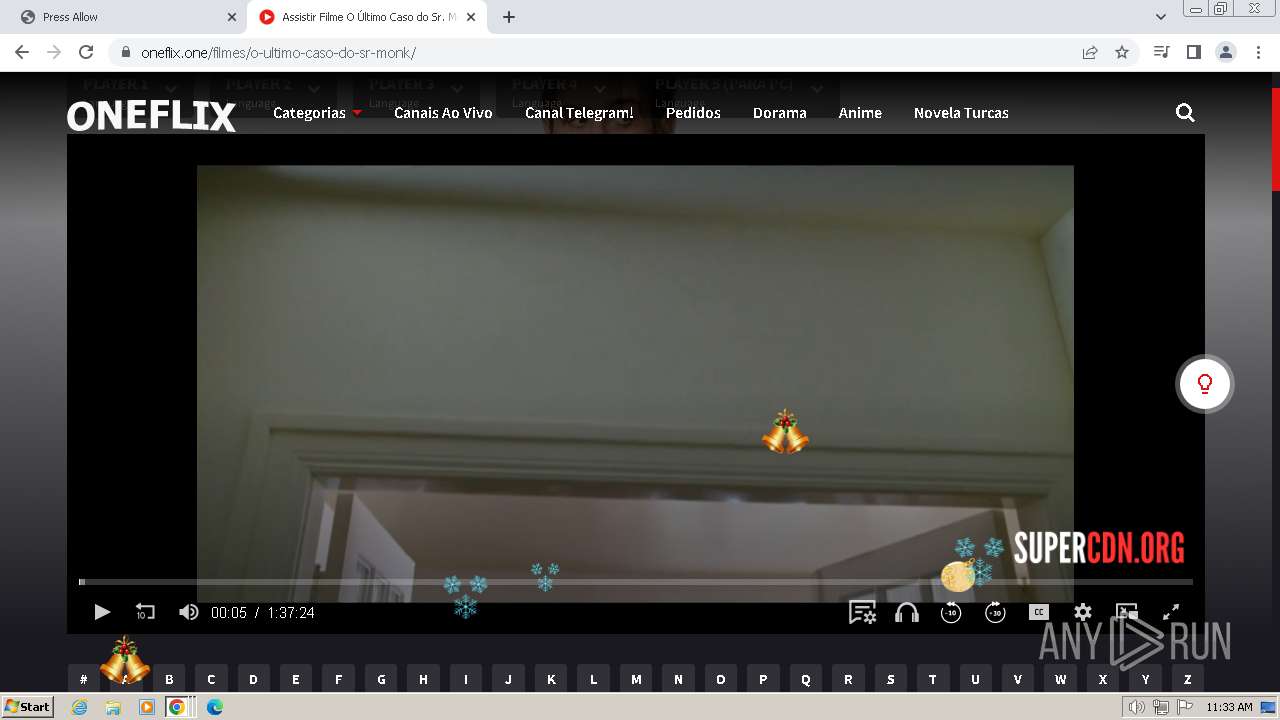Share this page icon in address bar
The height and width of the screenshot is (720, 1280).
pos(1090,52)
